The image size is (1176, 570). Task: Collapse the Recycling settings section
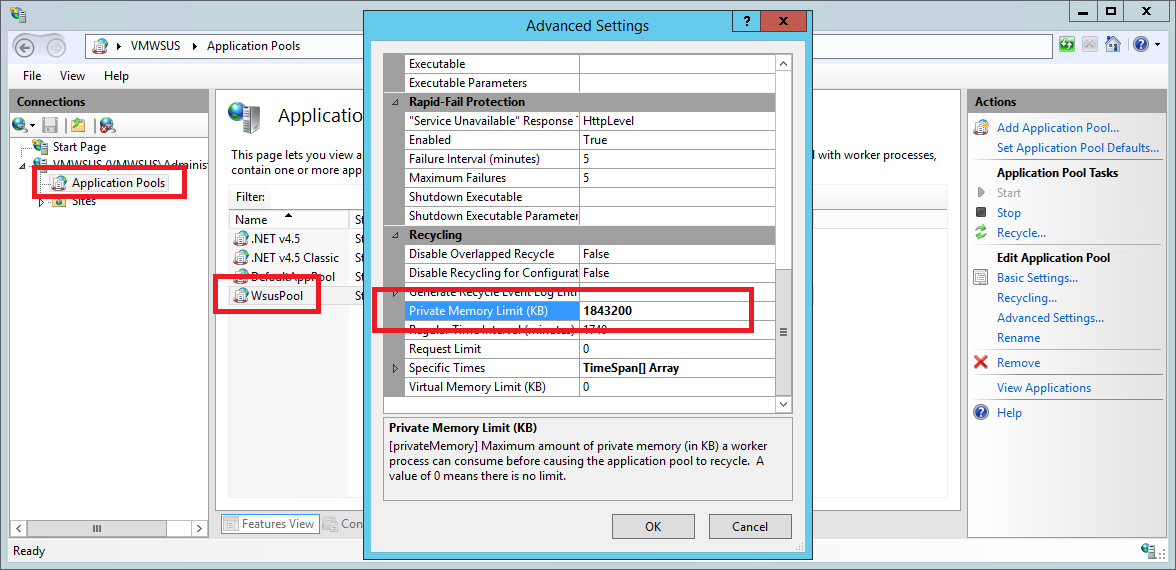[395, 235]
